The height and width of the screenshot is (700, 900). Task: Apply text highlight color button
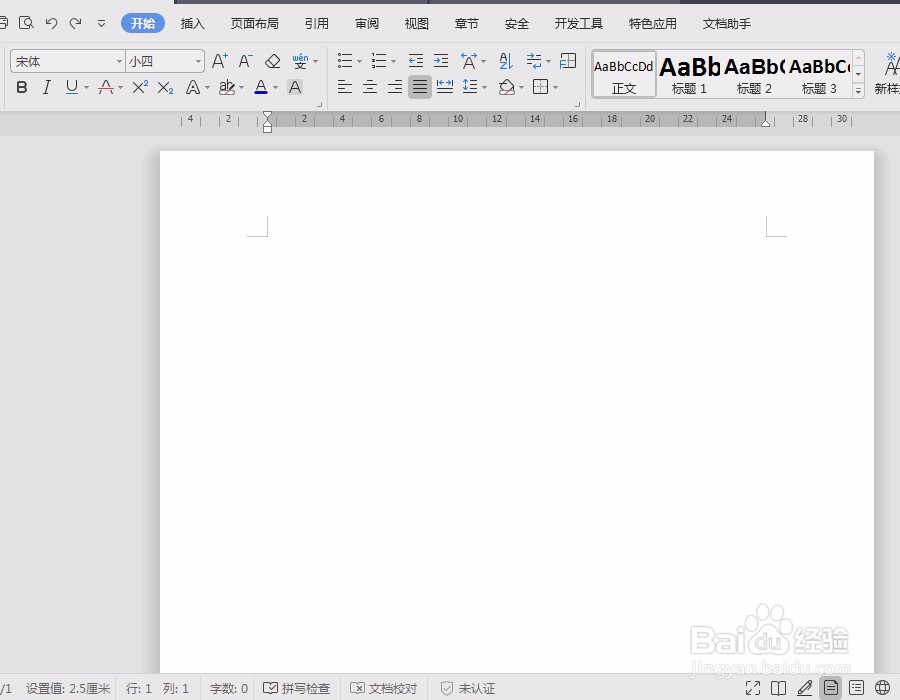pyautogui.click(x=227, y=87)
